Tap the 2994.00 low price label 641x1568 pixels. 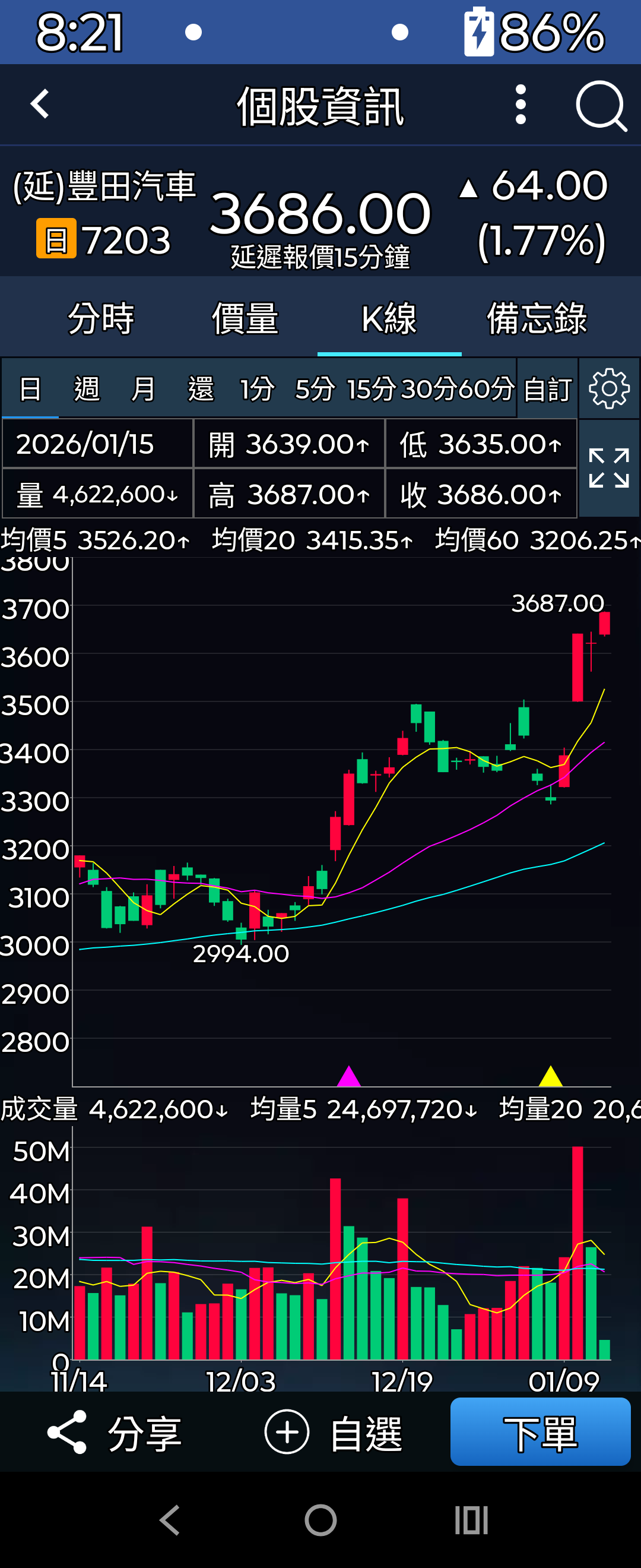[x=241, y=953]
